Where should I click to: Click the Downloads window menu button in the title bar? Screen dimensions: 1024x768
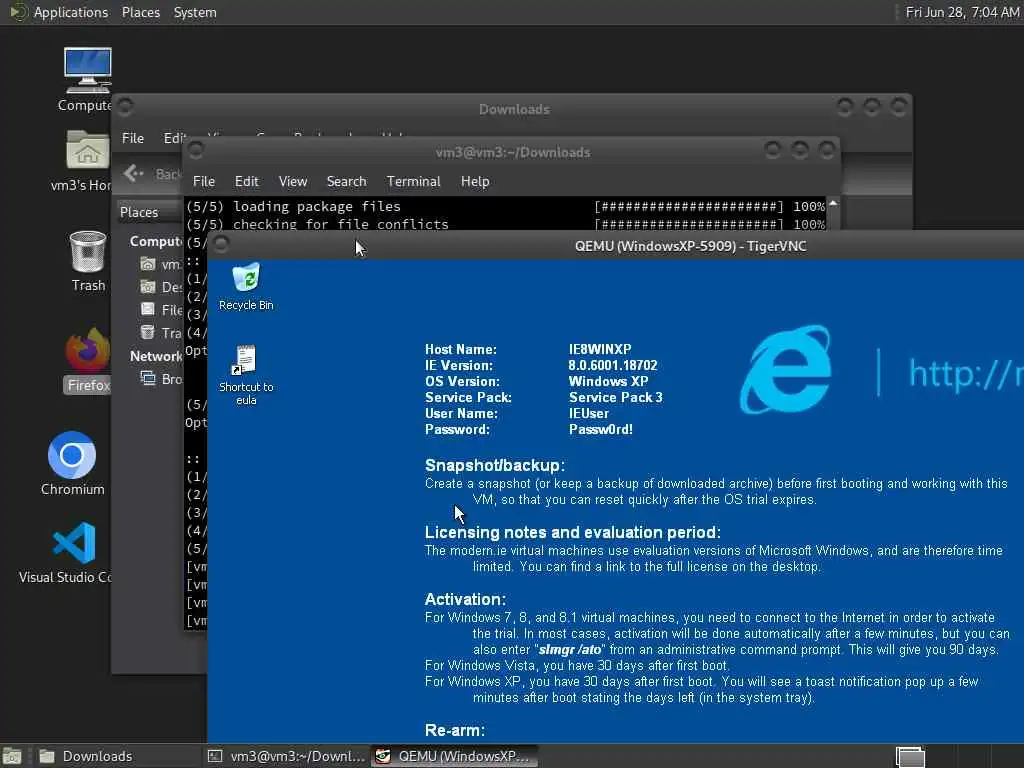[125, 106]
